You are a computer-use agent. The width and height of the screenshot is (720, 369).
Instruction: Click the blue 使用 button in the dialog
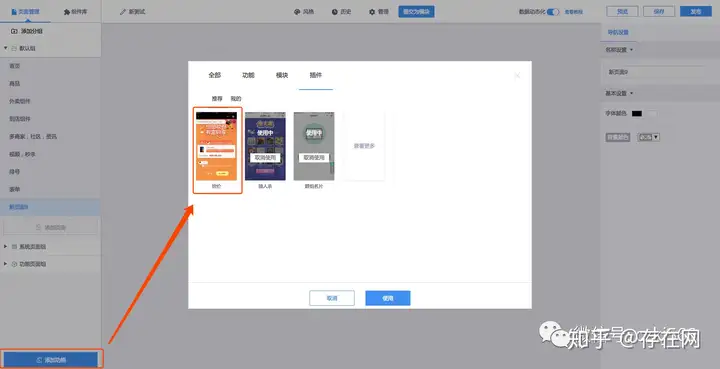click(388, 298)
